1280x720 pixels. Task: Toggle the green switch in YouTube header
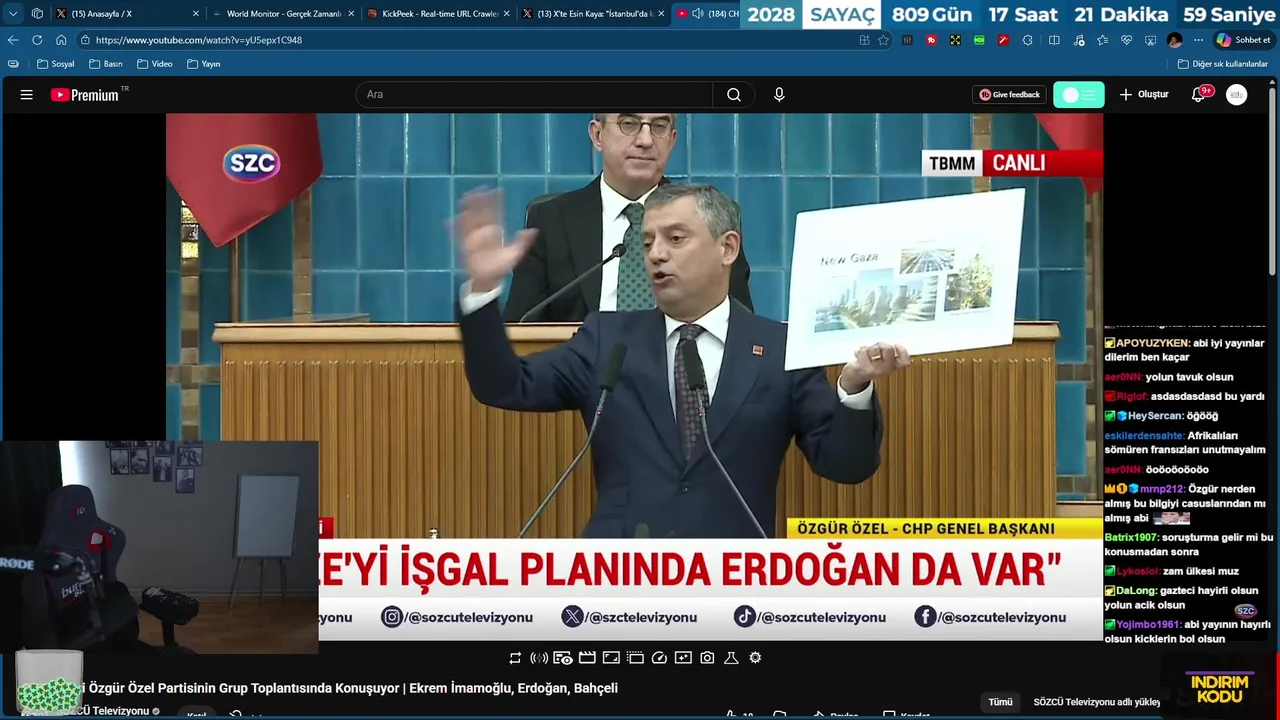click(1079, 95)
